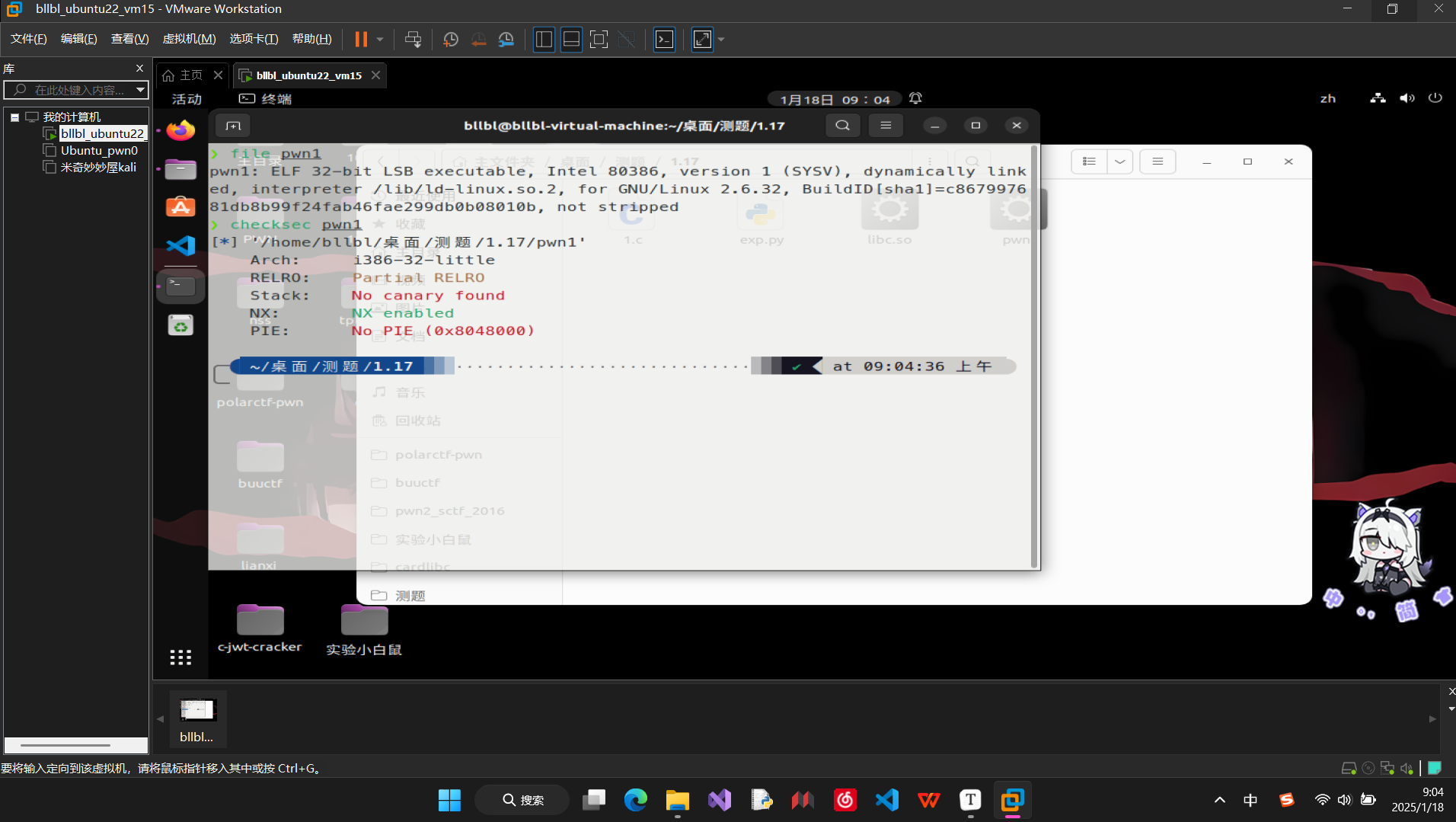Send Ctrl+Alt+Del to the virtual machine

click(413, 39)
